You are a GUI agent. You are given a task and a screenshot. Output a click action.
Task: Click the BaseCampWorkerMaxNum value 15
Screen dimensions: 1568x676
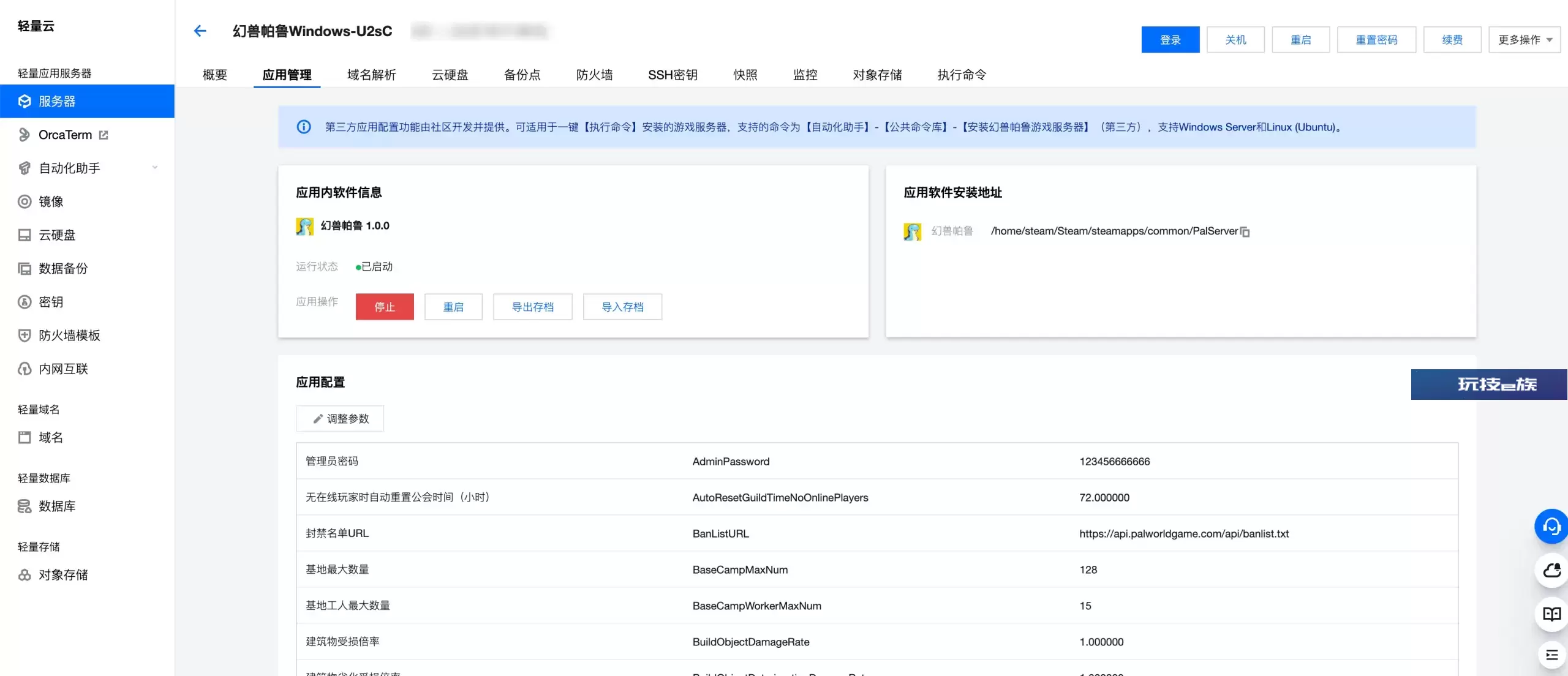coord(1085,606)
